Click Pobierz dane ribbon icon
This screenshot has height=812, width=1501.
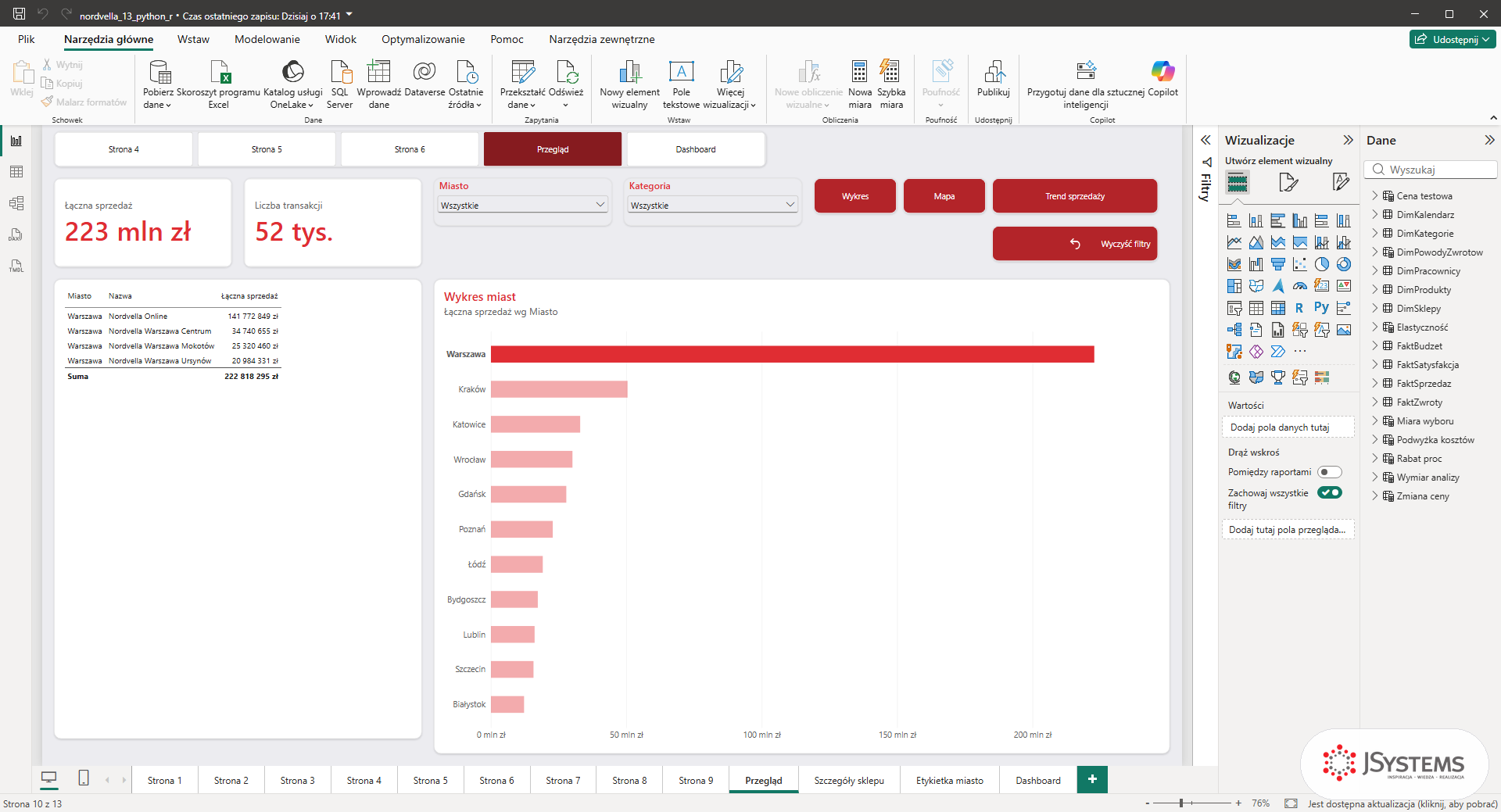pyautogui.click(x=159, y=84)
